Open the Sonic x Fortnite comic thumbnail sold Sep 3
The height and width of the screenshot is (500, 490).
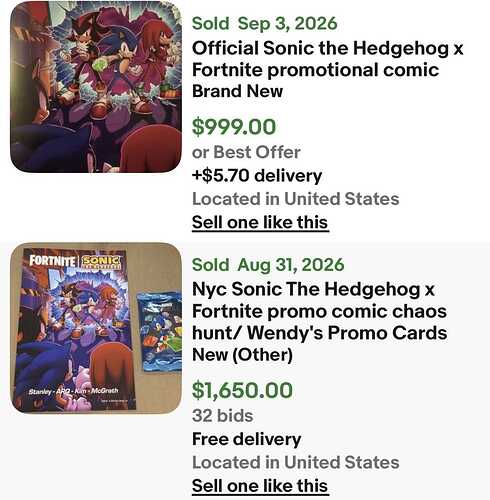click(x=96, y=87)
